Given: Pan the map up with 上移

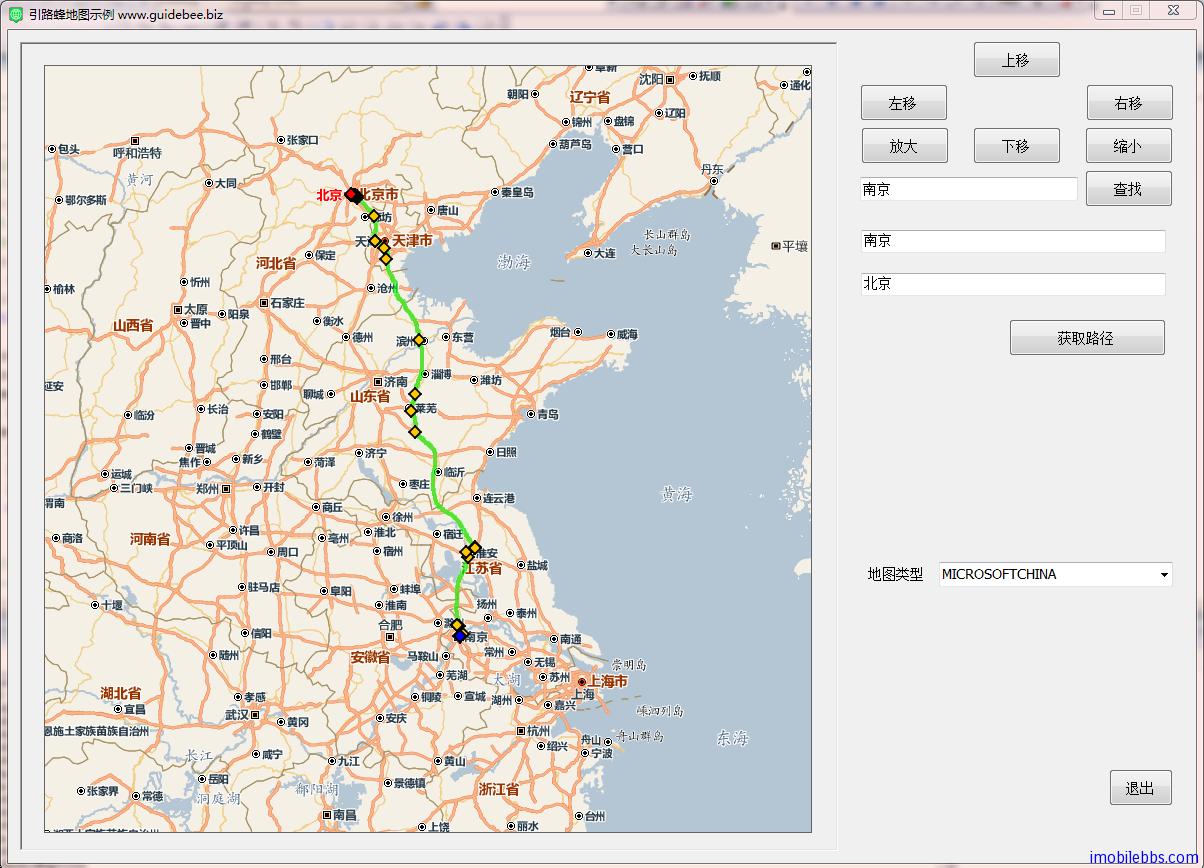Looking at the screenshot, I should [1016, 60].
